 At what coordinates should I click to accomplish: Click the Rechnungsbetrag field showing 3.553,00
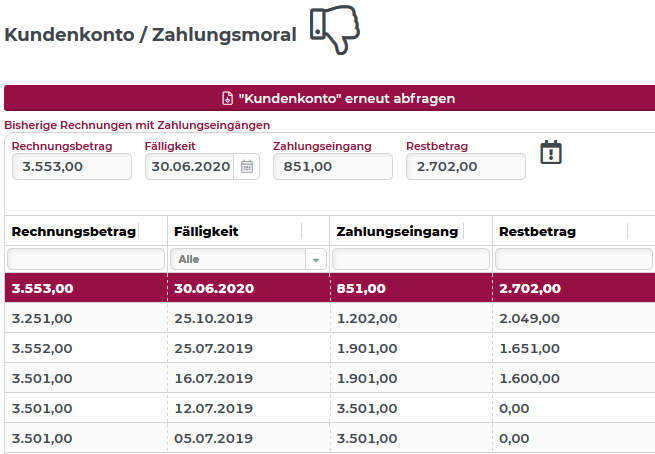coord(72,167)
